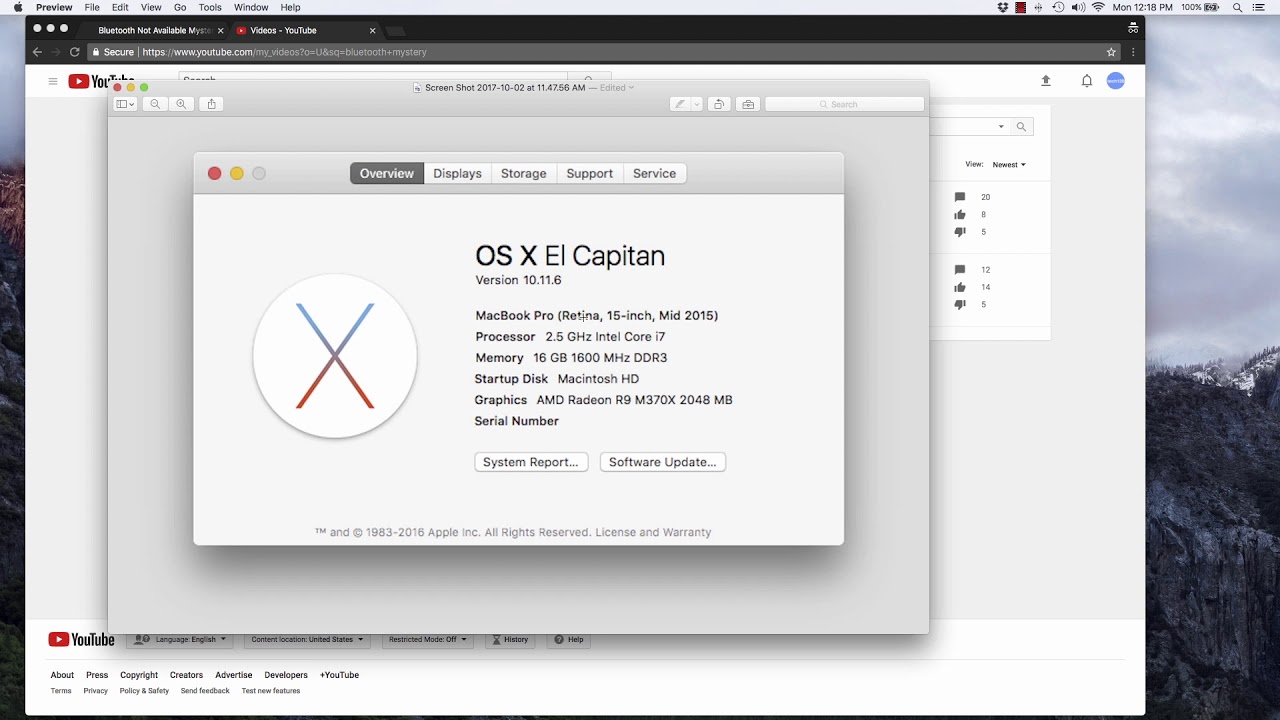
Task: Click System Report button in the screenshot
Action: [x=531, y=462]
